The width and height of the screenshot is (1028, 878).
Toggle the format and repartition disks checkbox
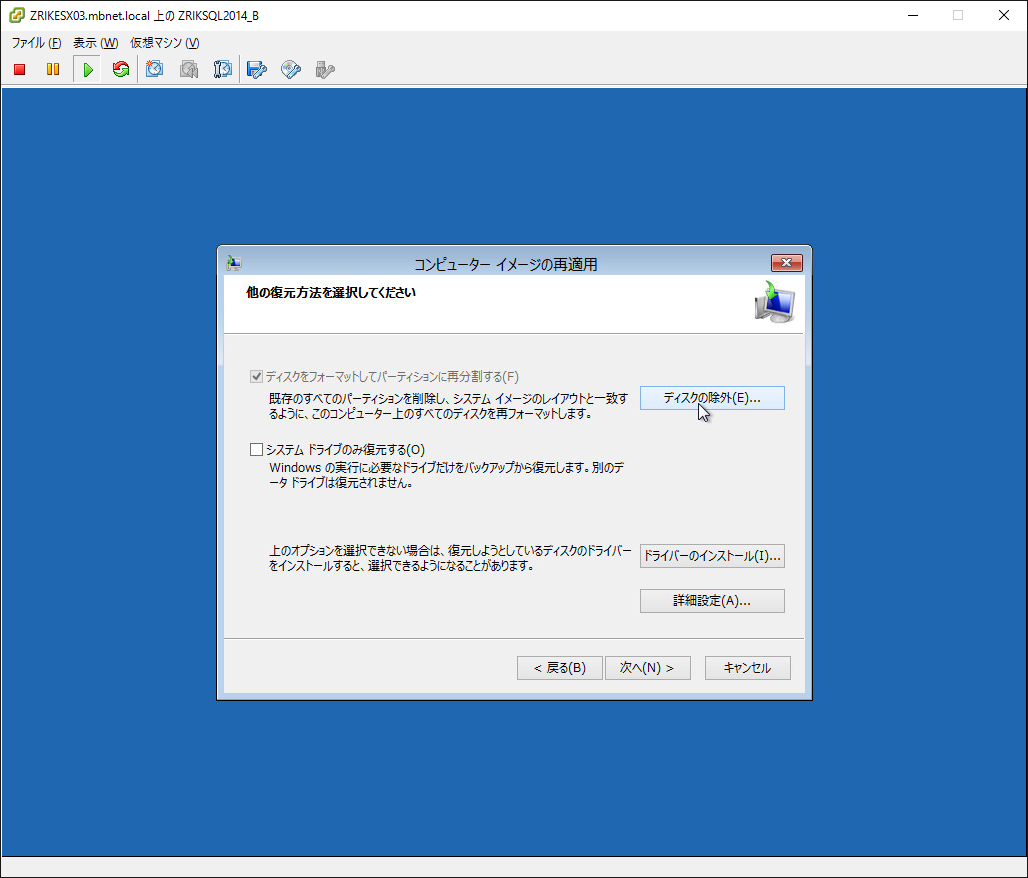[257, 377]
